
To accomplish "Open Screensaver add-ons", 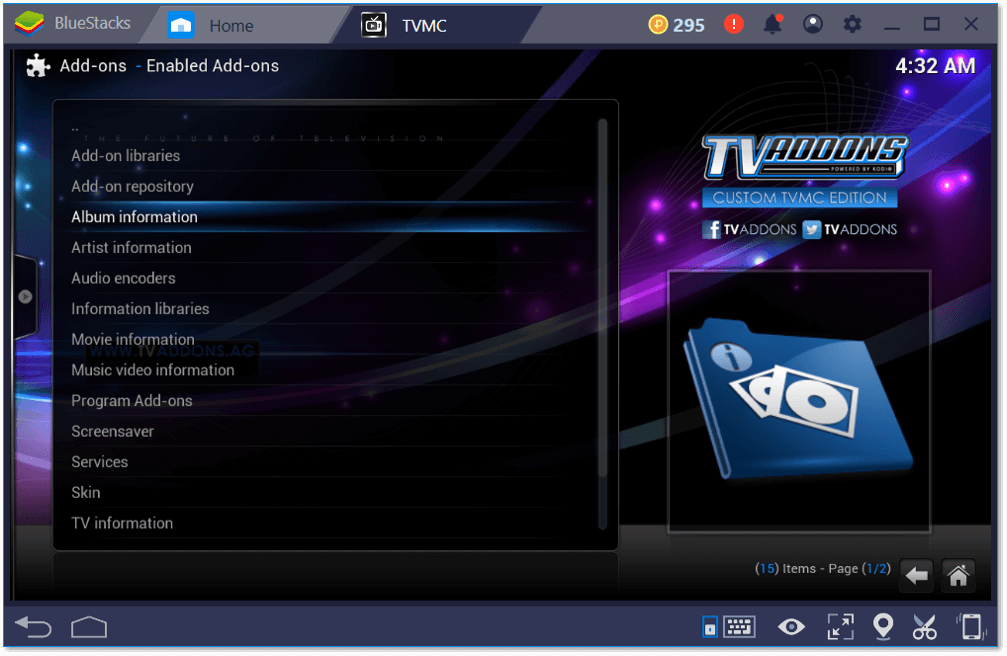I will (328, 432).
